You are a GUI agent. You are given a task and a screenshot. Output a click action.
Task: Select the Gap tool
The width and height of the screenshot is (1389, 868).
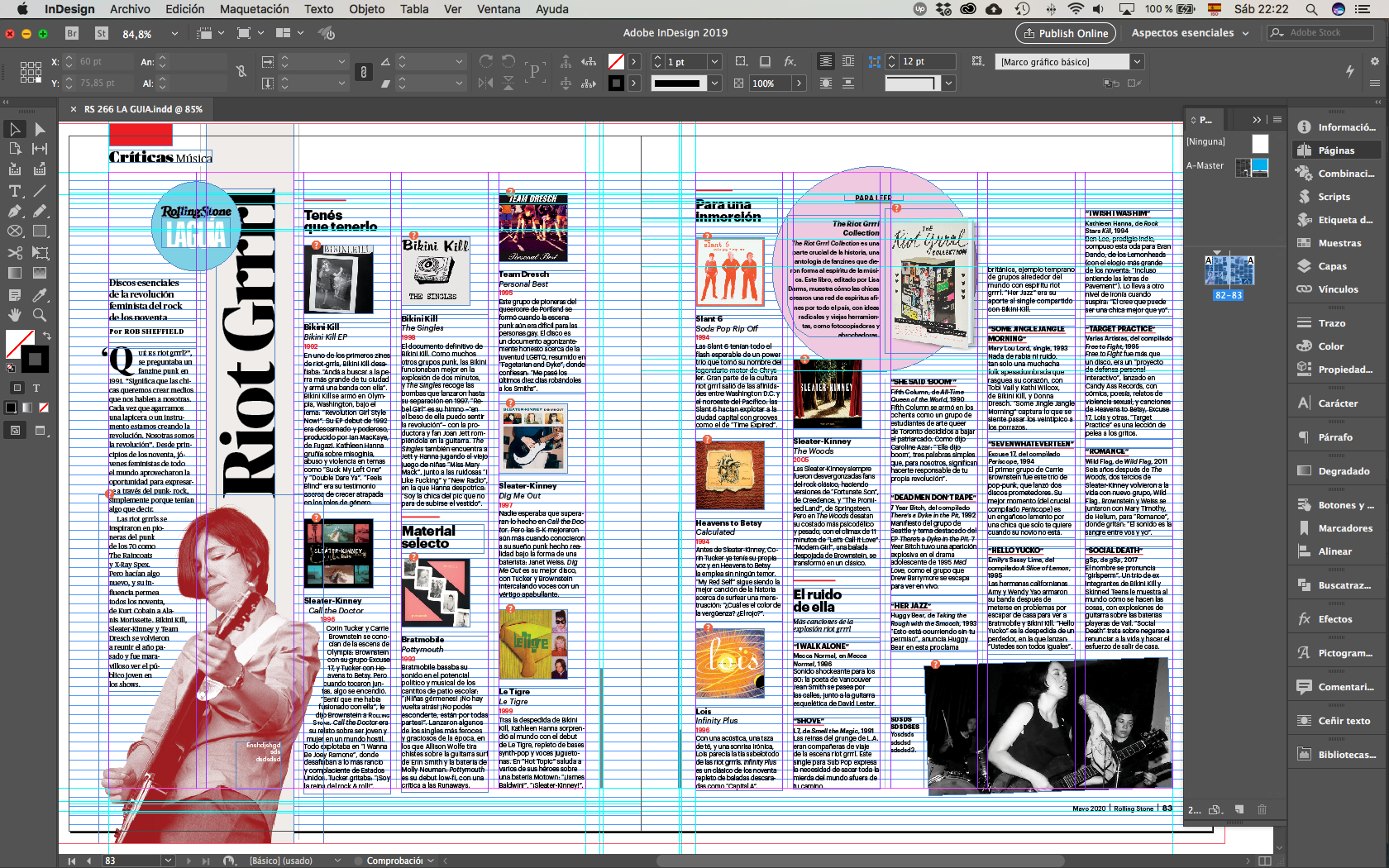point(40,149)
